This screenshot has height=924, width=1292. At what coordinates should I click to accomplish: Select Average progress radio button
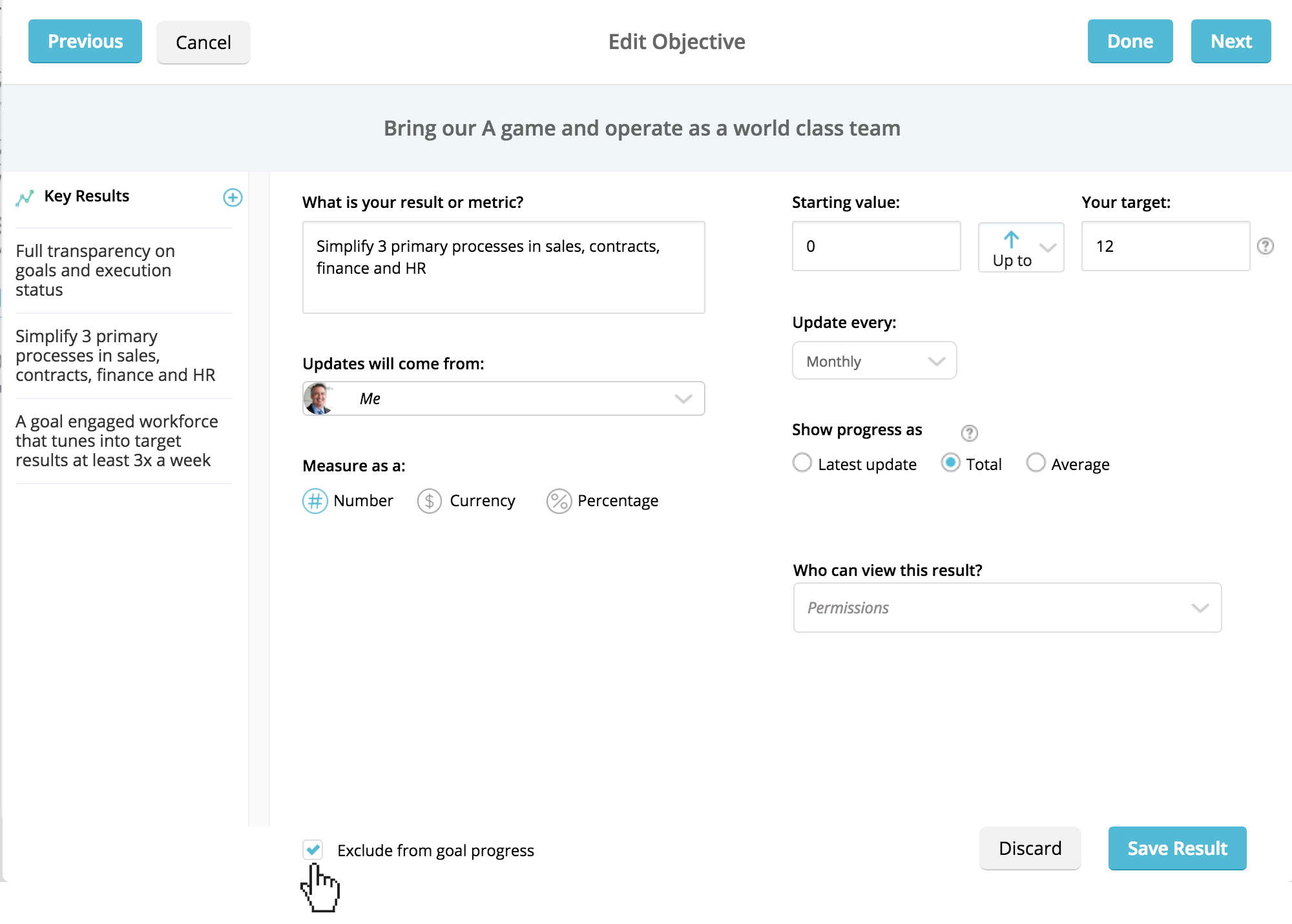1036,463
